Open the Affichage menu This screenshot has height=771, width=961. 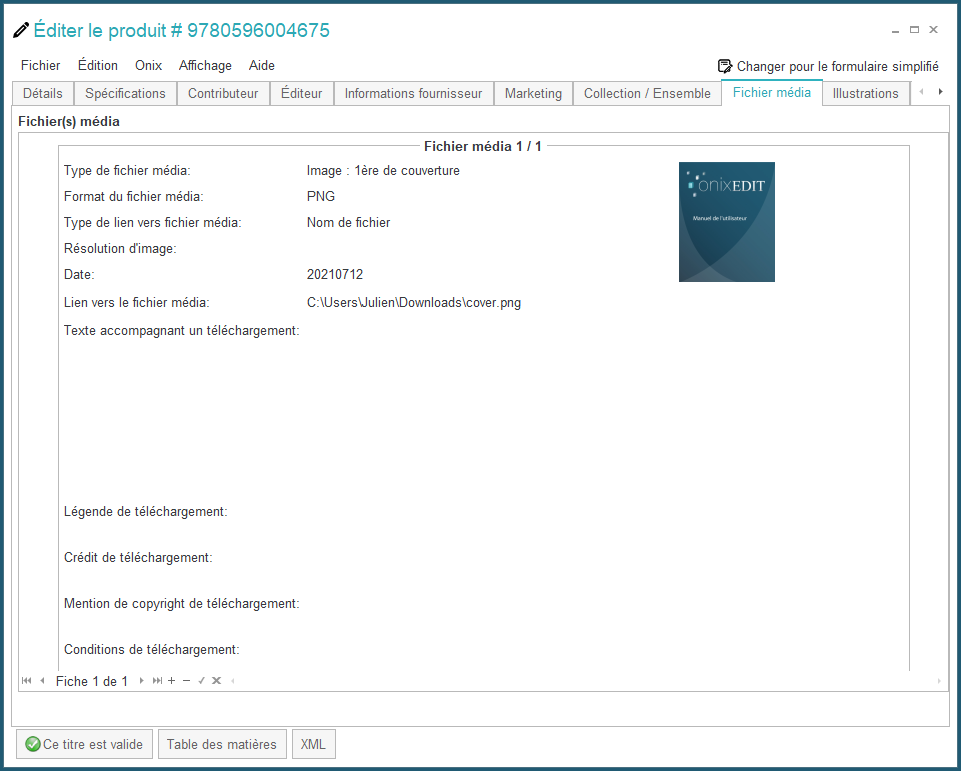(x=205, y=66)
